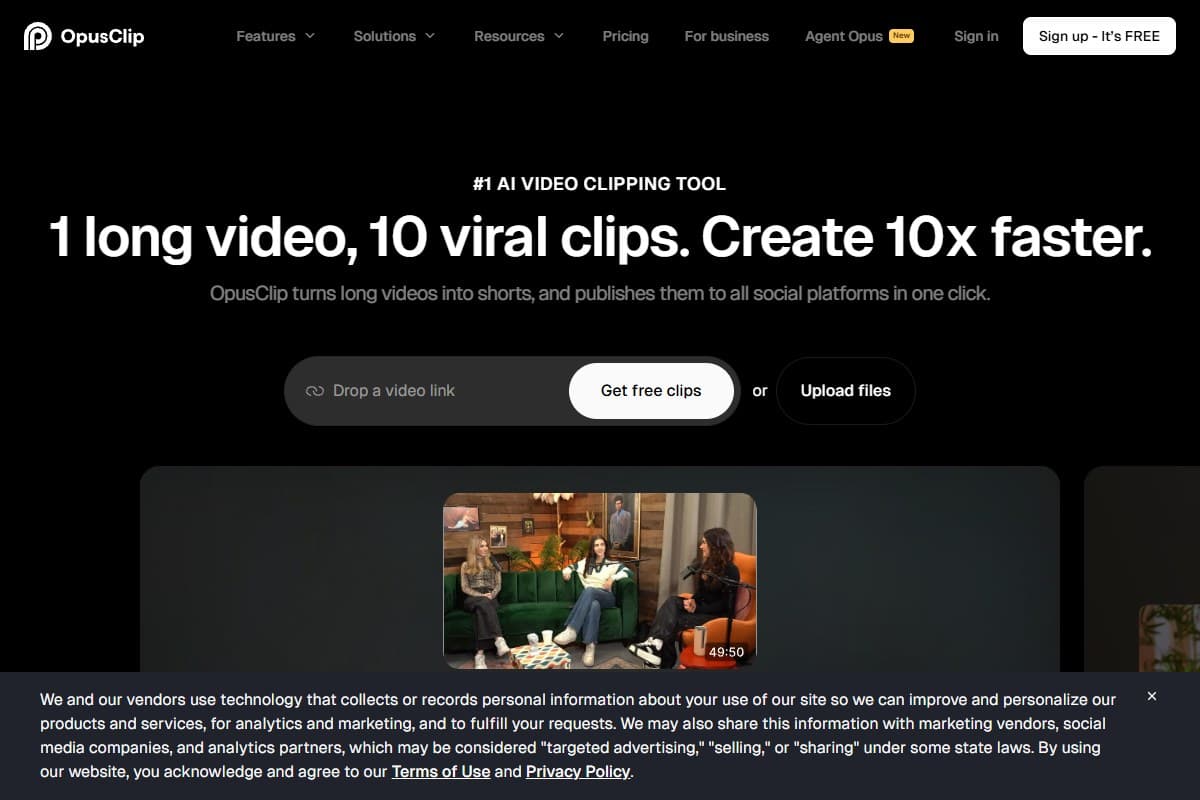1200x800 pixels.
Task: Click the OpusClip logo icon
Action: tap(38, 36)
